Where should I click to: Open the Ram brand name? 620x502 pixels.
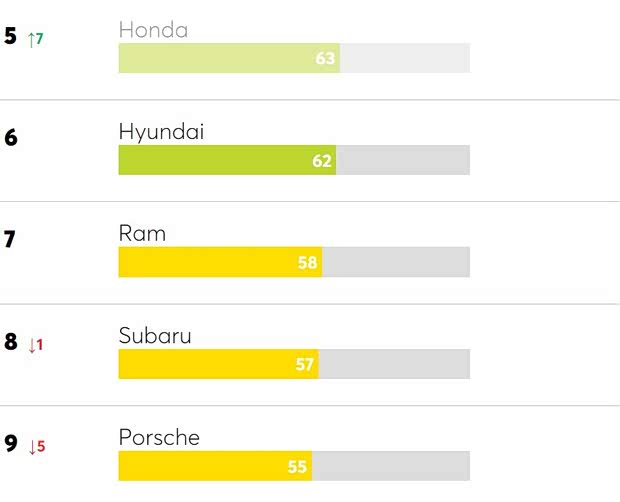142,234
